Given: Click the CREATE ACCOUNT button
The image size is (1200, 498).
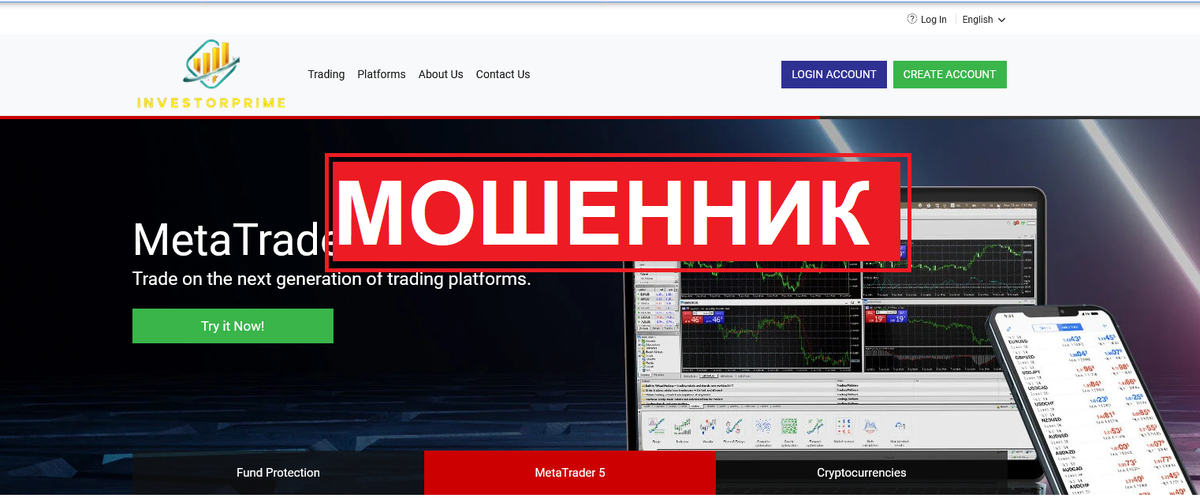Looking at the screenshot, I should (x=950, y=74).
